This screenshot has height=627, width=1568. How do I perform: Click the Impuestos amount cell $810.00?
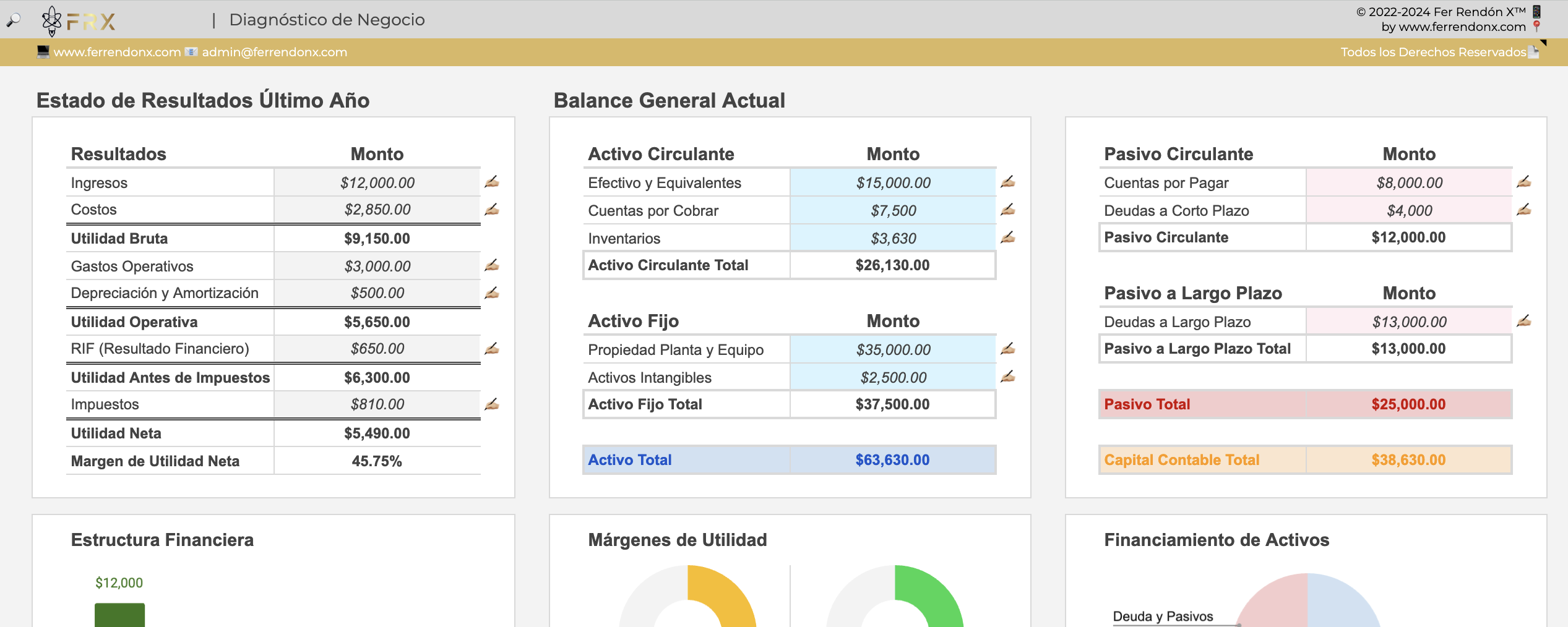point(377,404)
